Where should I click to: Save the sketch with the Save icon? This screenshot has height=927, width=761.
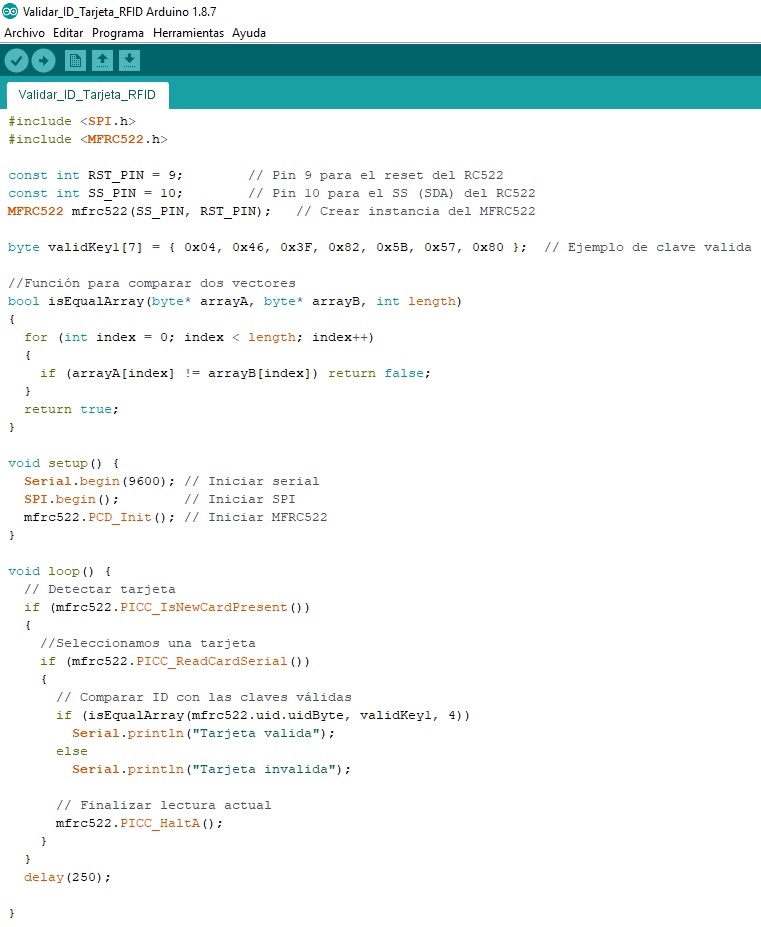pyautogui.click(x=129, y=60)
